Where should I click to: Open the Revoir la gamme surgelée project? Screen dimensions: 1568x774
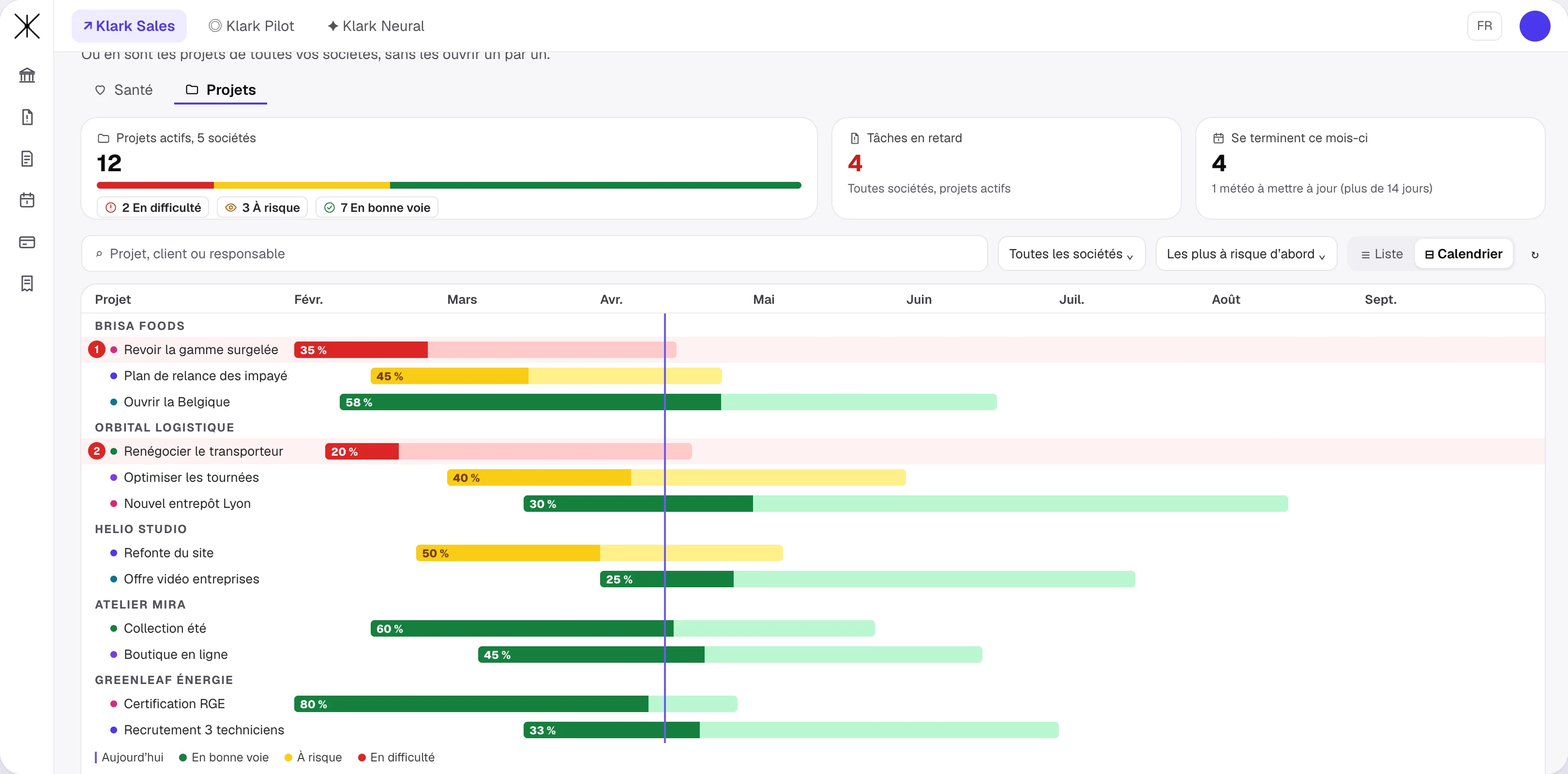coord(201,350)
